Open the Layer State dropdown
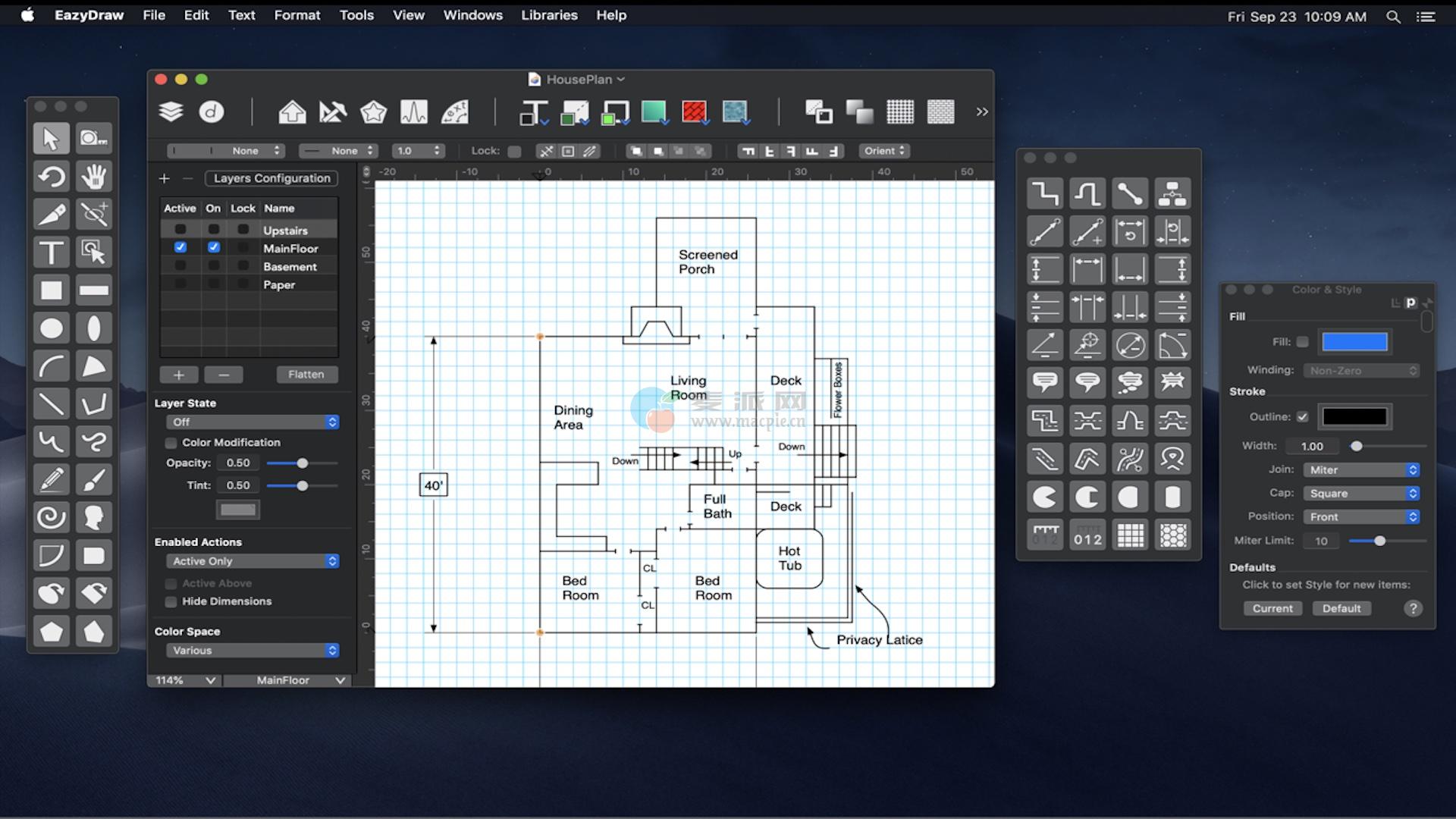 pyautogui.click(x=253, y=422)
